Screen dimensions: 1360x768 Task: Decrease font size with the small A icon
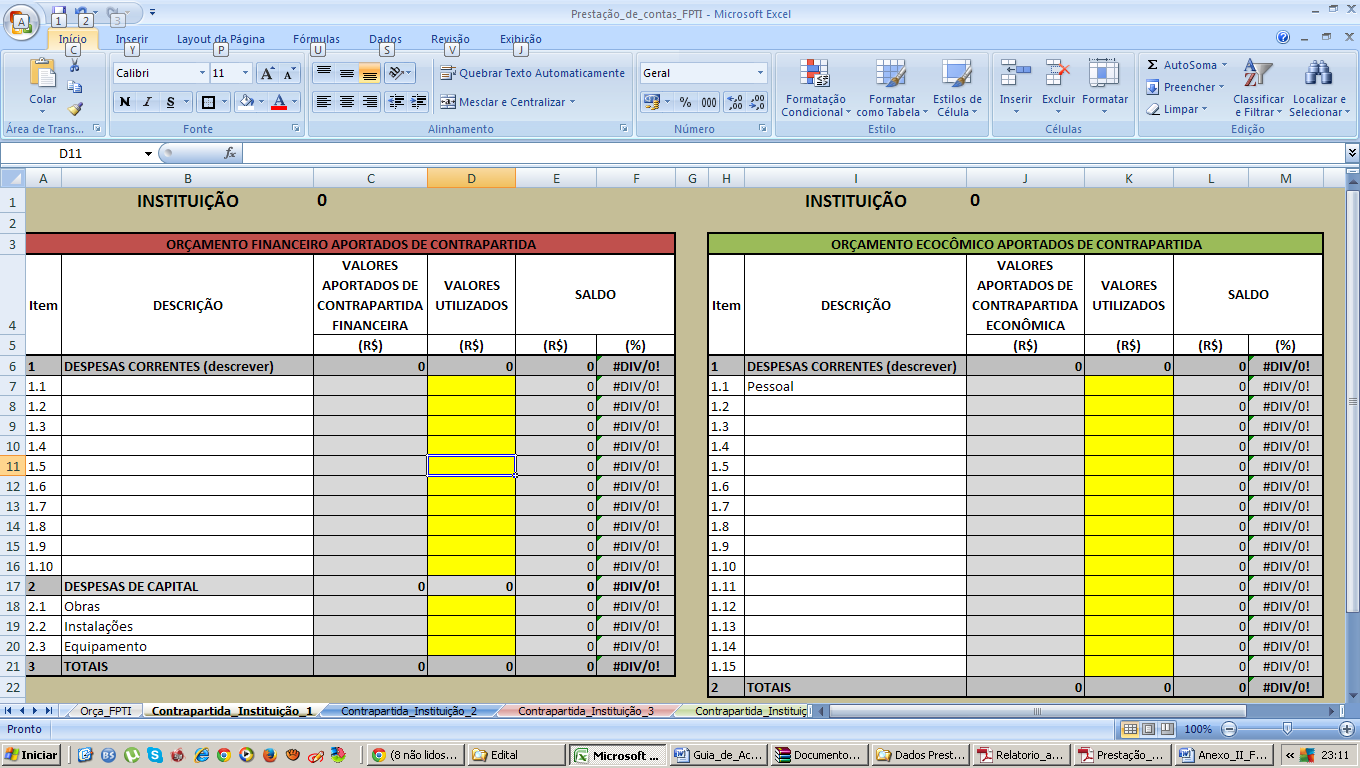(289, 73)
